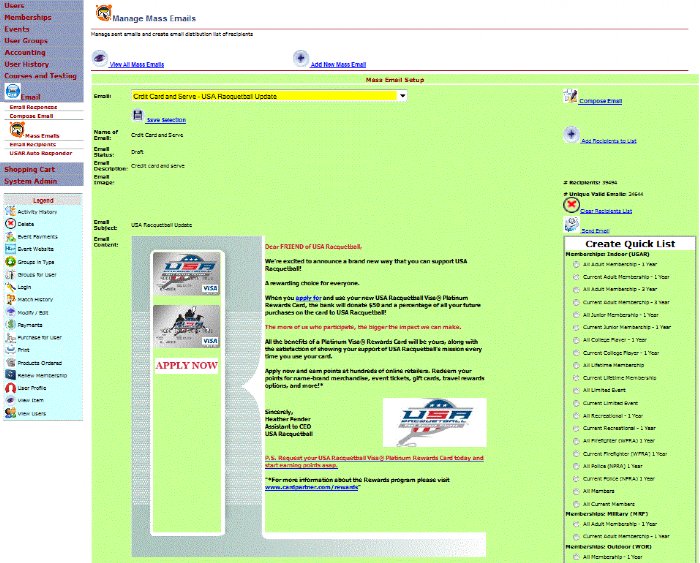Click the Renew Membership legend icon
The width and height of the screenshot is (700, 563).
pos(10,375)
